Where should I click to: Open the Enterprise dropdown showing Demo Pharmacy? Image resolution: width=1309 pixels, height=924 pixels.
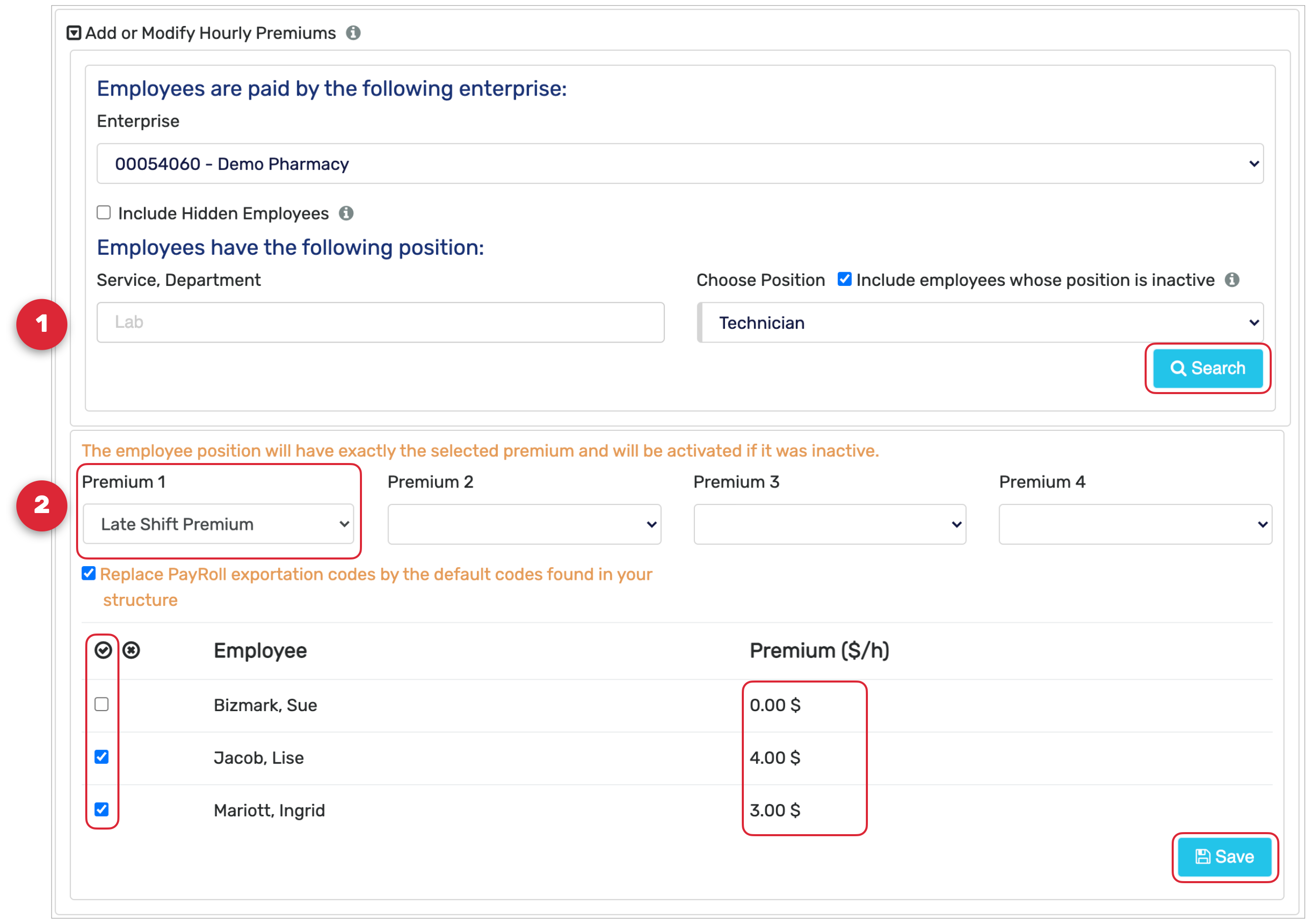680,164
